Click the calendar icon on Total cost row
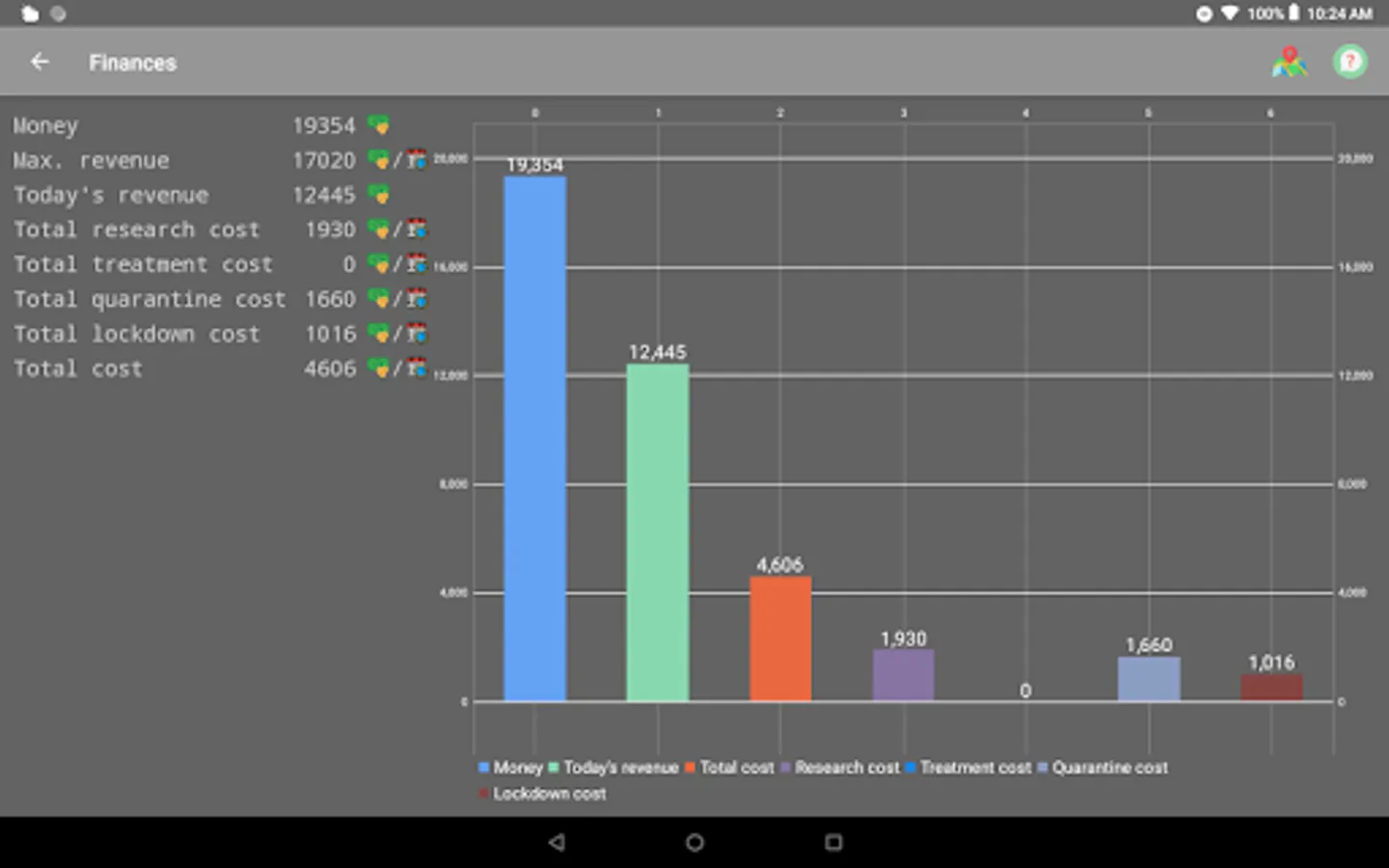This screenshot has width=1389, height=868. 416,368
